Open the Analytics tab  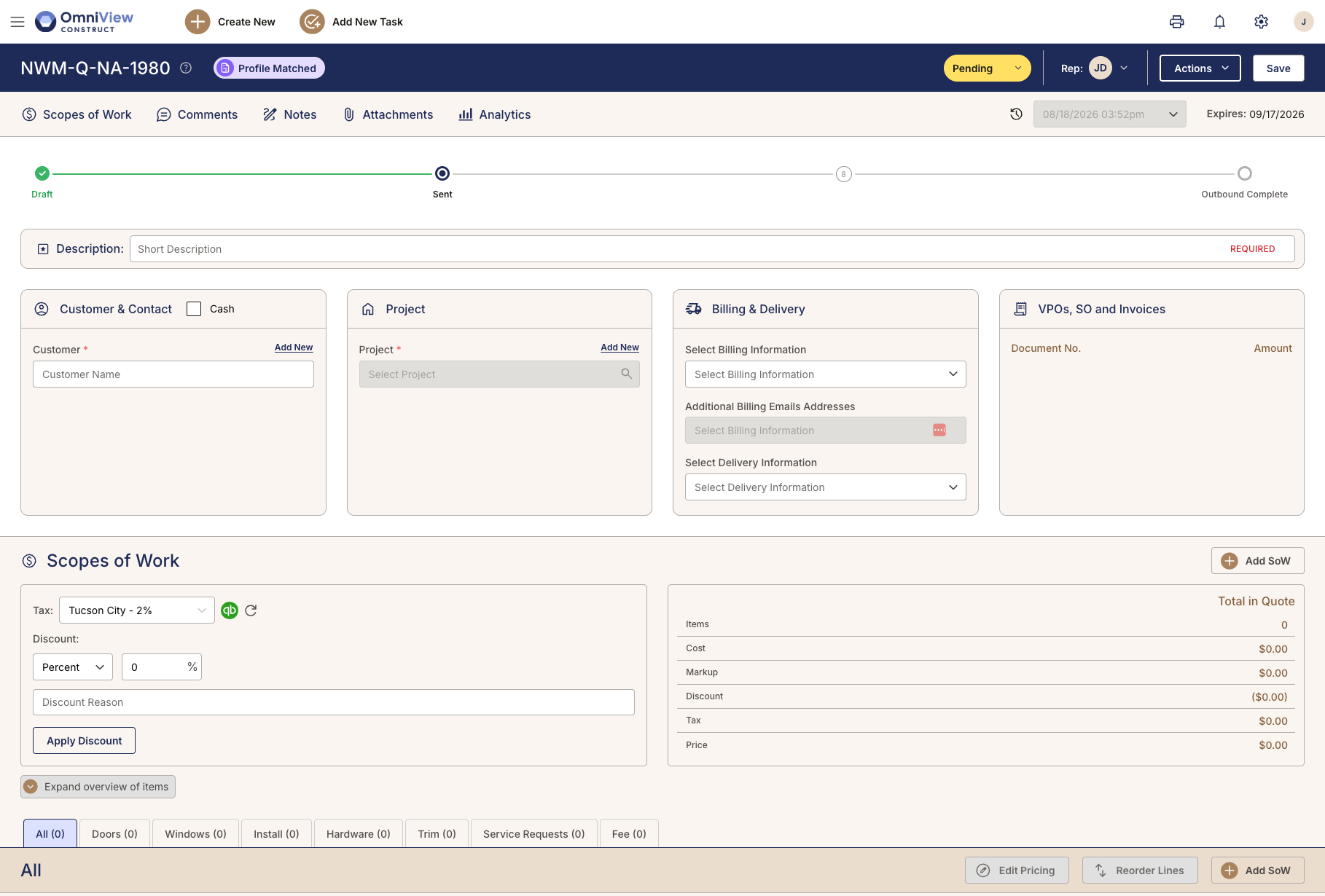pos(494,114)
